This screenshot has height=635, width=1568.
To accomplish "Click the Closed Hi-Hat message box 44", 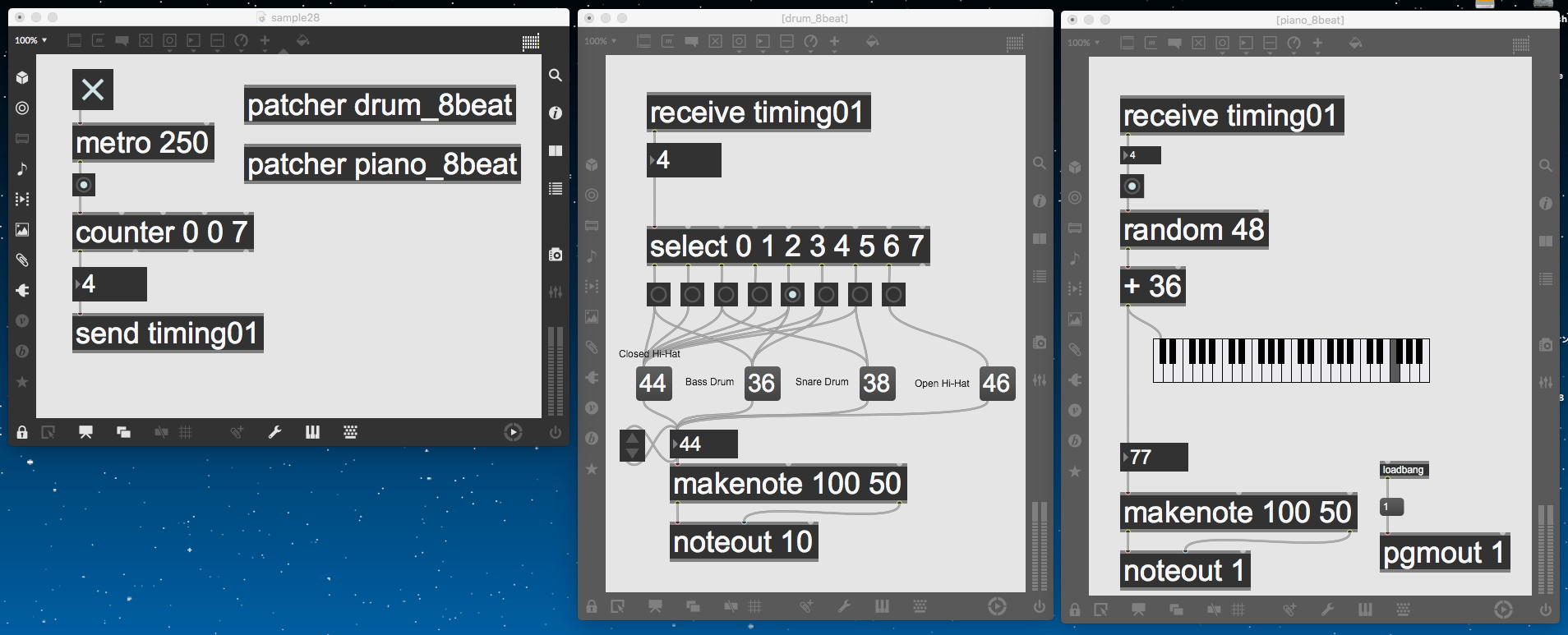I will tap(653, 384).
